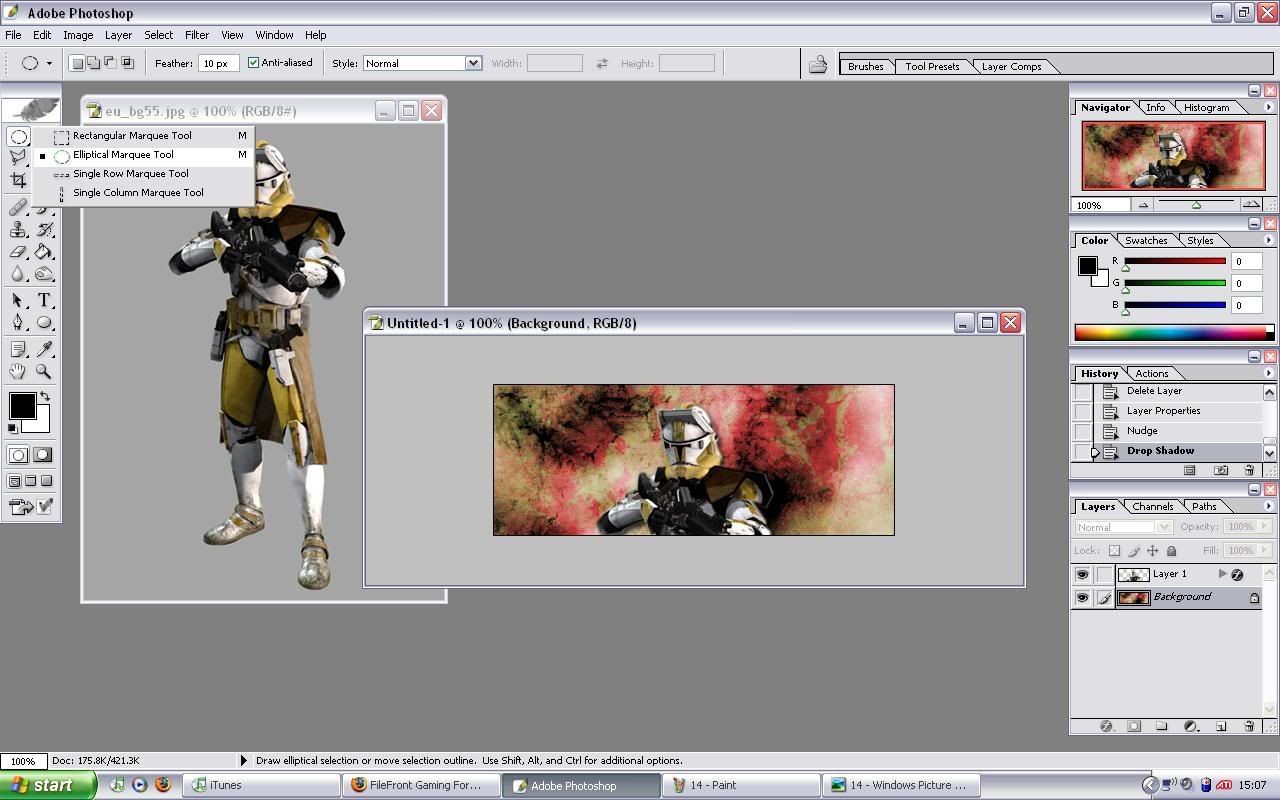The height and width of the screenshot is (800, 1280).
Task: Choose the Hand tool
Action: 18,371
